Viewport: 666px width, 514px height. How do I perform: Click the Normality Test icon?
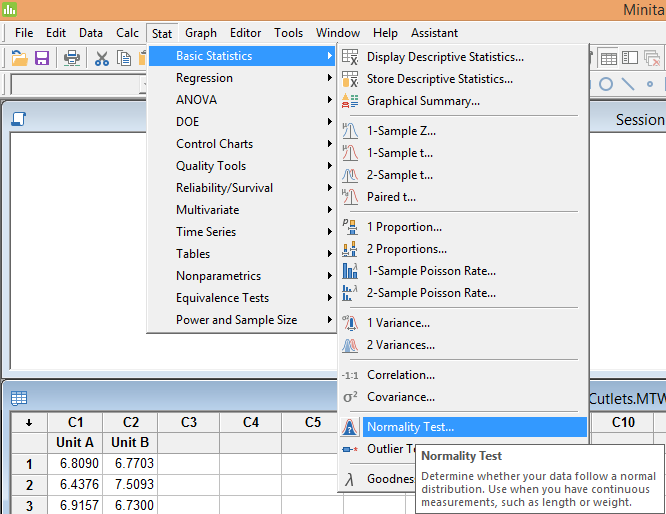tap(350, 427)
